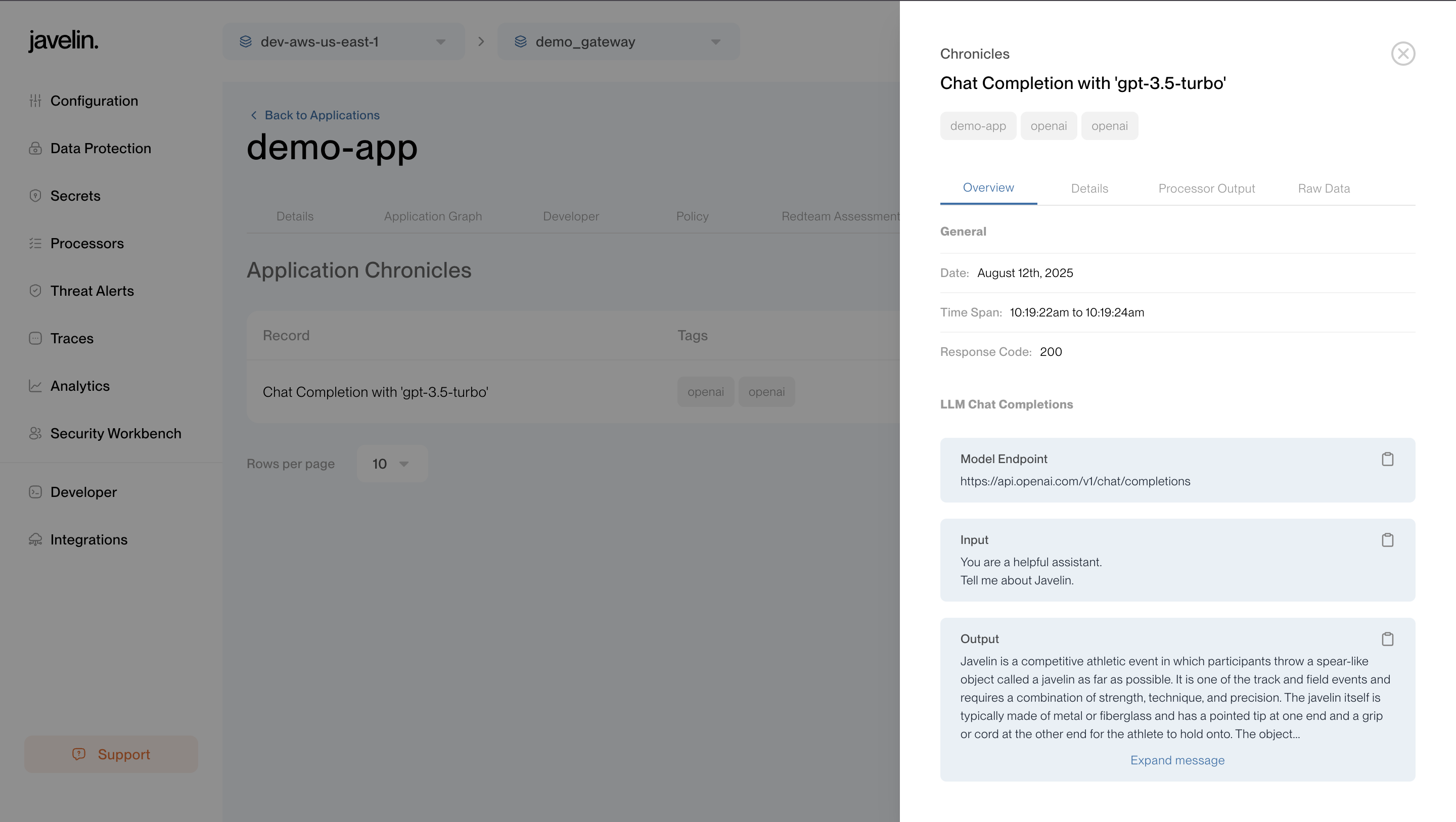Close the Chronicles side panel

pos(1403,54)
